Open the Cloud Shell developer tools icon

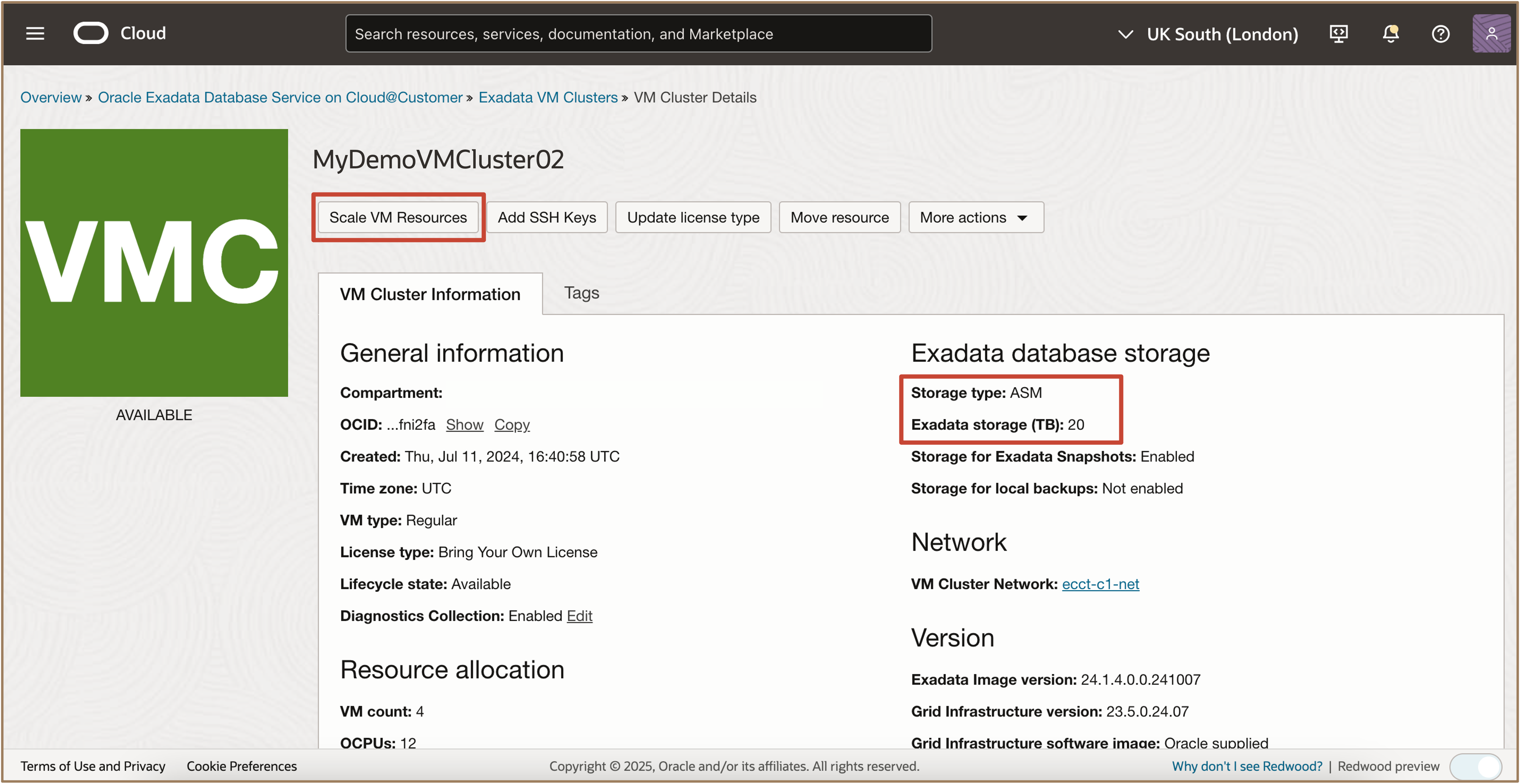pos(1338,33)
